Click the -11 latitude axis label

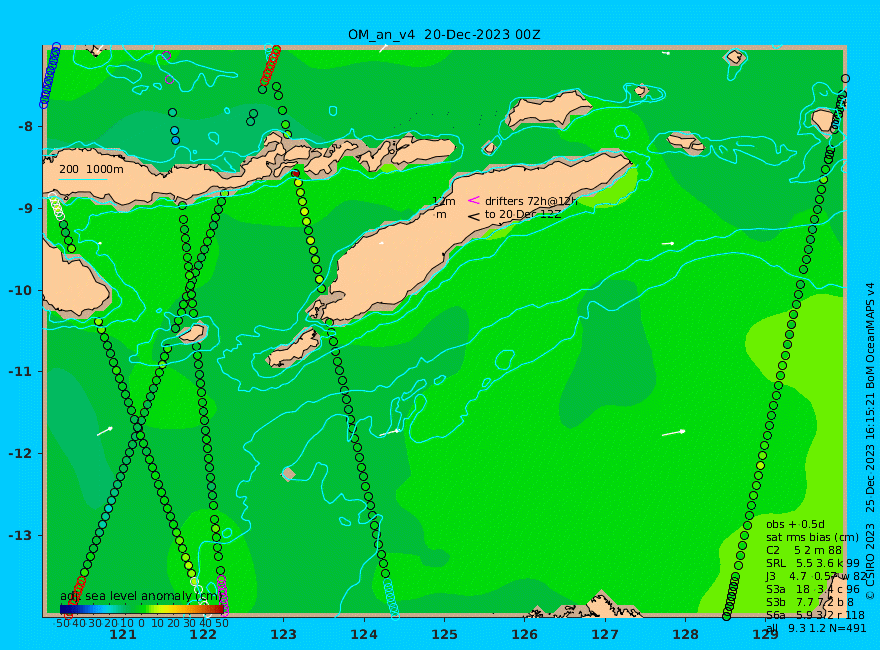pos(22,372)
